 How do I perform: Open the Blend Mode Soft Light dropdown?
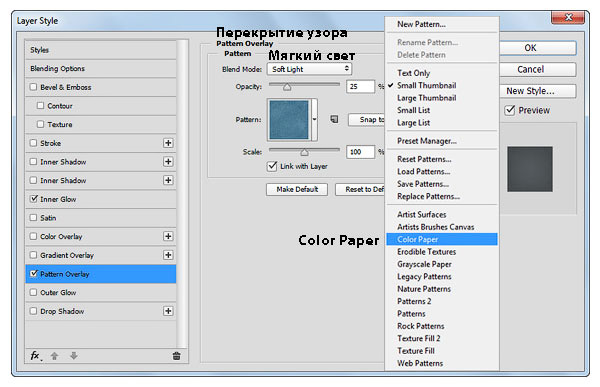pyautogui.click(x=309, y=69)
